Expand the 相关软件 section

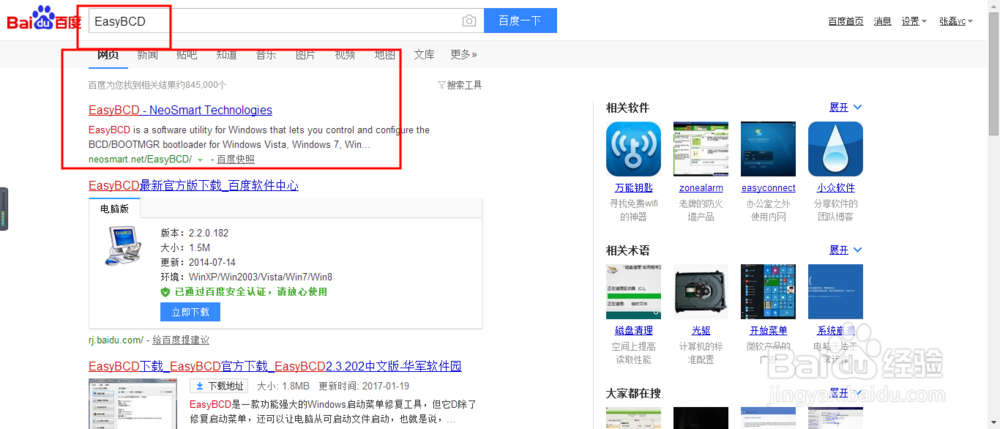(x=845, y=107)
